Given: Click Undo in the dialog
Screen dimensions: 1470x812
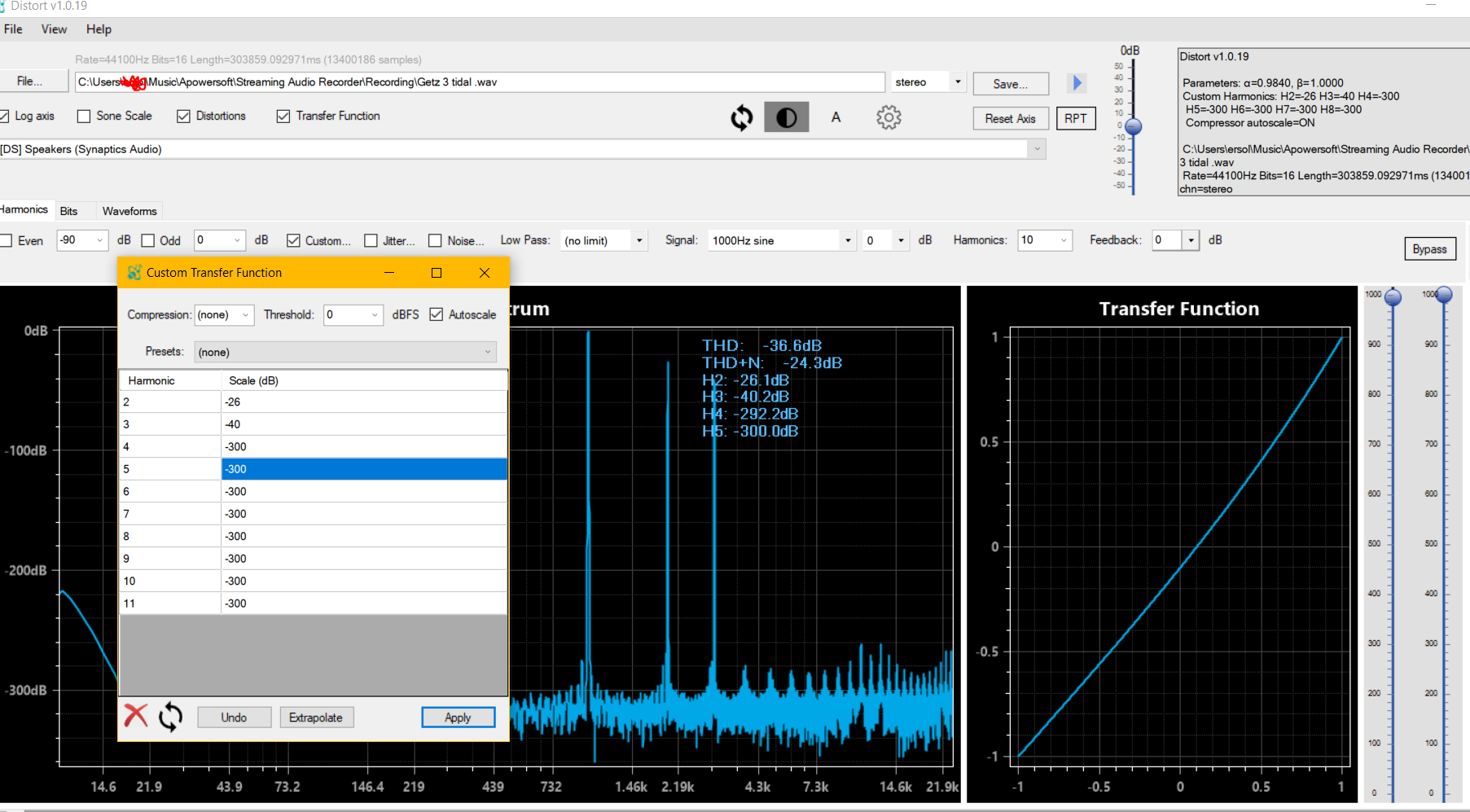Looking at the screenshot, I should [234, 718].
